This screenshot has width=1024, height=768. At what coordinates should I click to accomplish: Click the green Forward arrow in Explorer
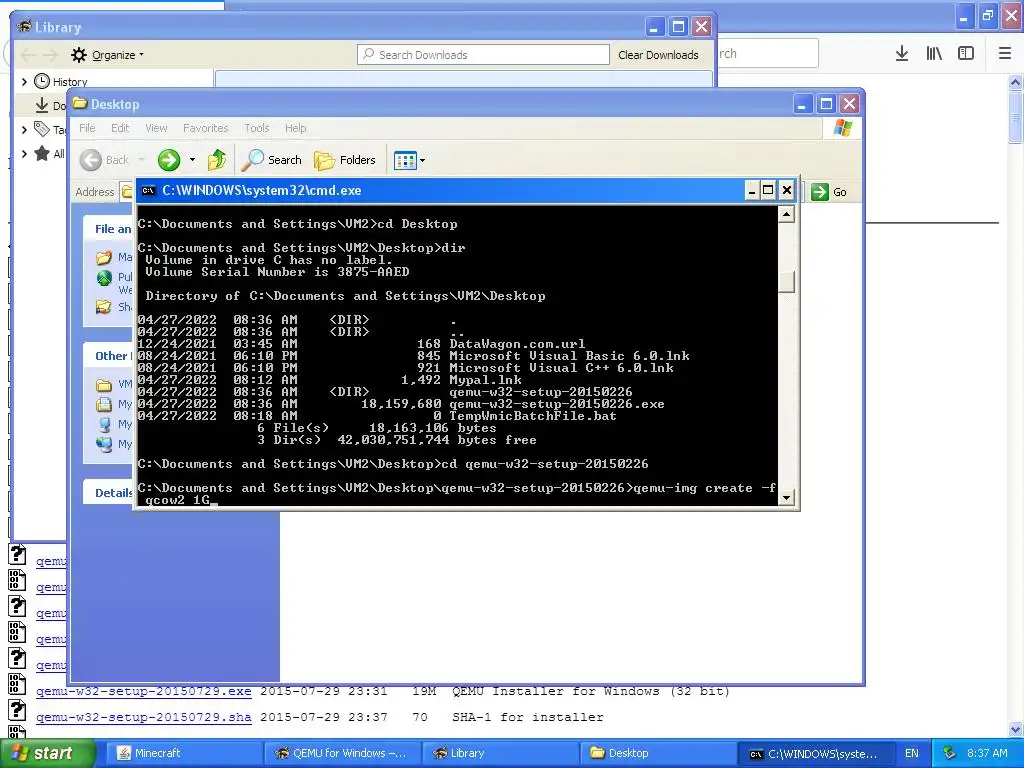[168, 160]
